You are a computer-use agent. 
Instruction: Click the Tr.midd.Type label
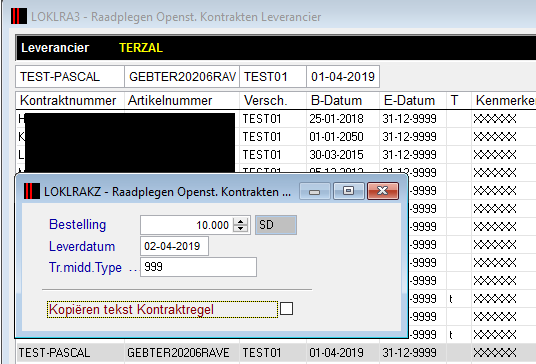pyautogui.click(x=85, y=268)
